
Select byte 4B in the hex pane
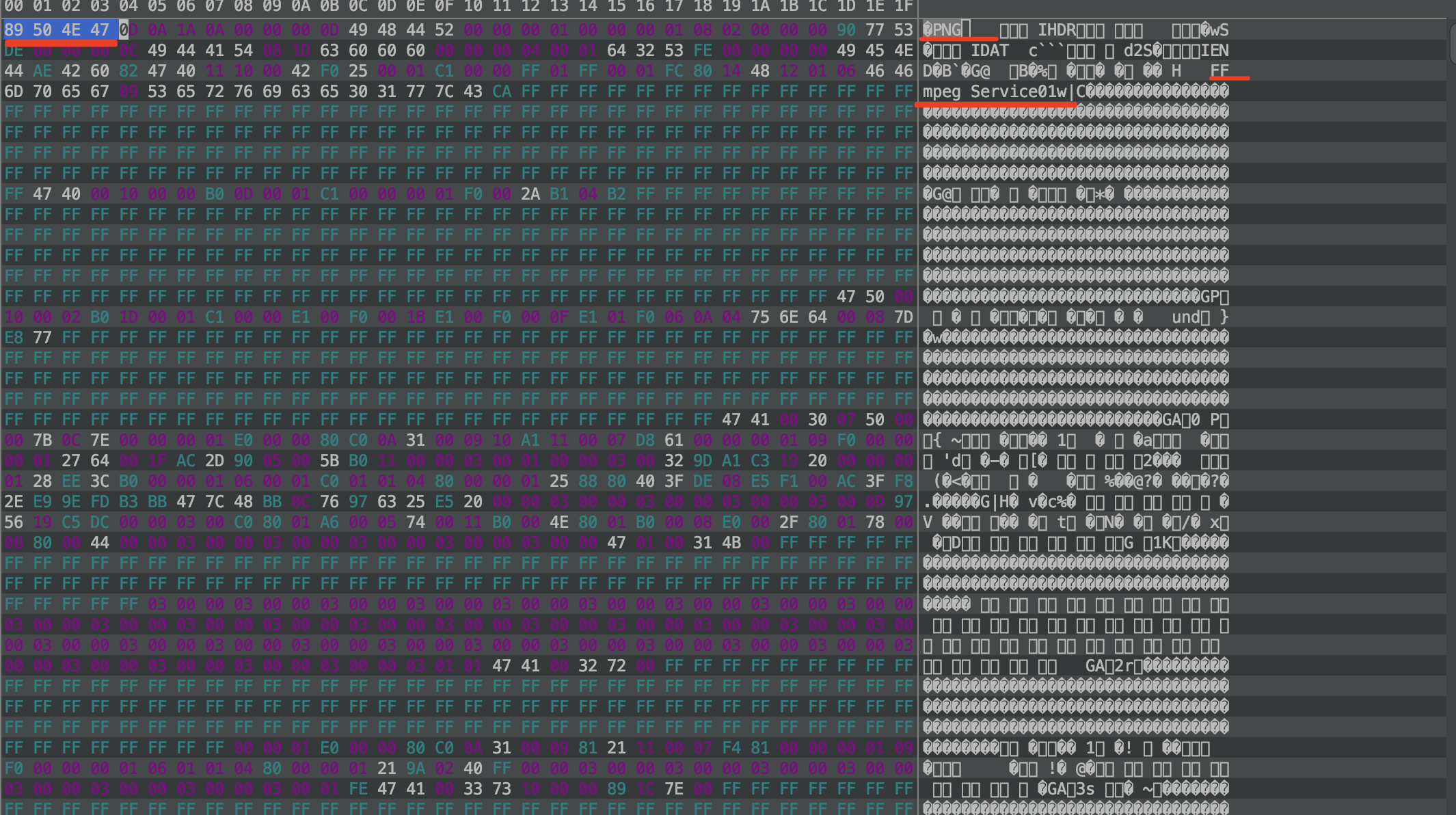(731, 543)
